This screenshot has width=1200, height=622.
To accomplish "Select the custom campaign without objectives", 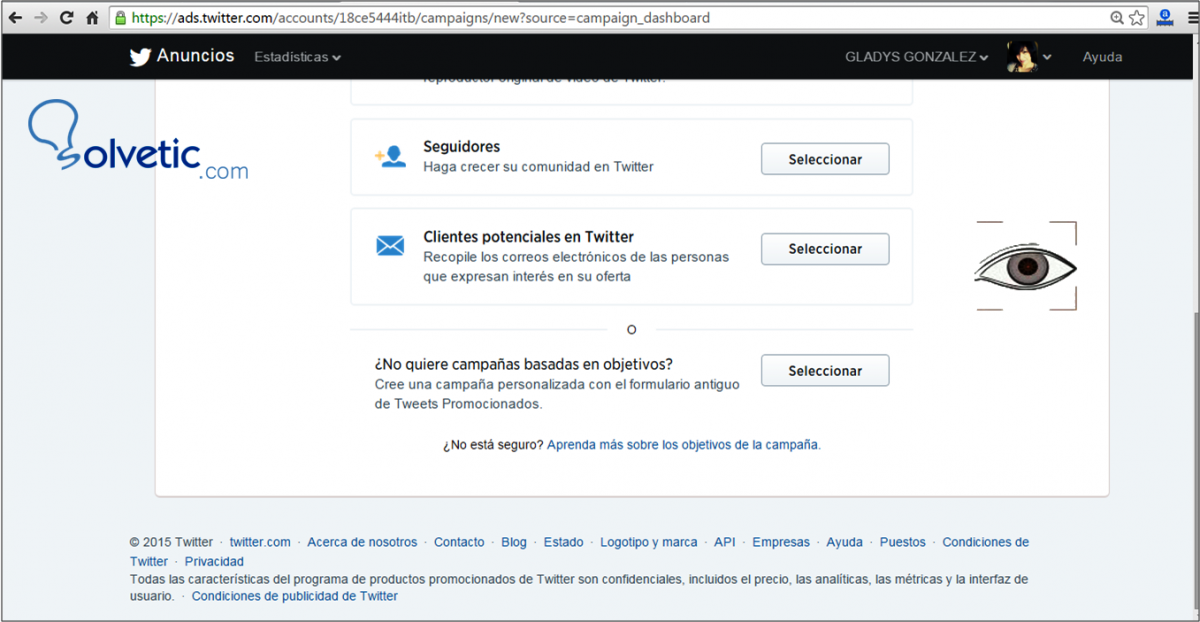I will [825, 371].
